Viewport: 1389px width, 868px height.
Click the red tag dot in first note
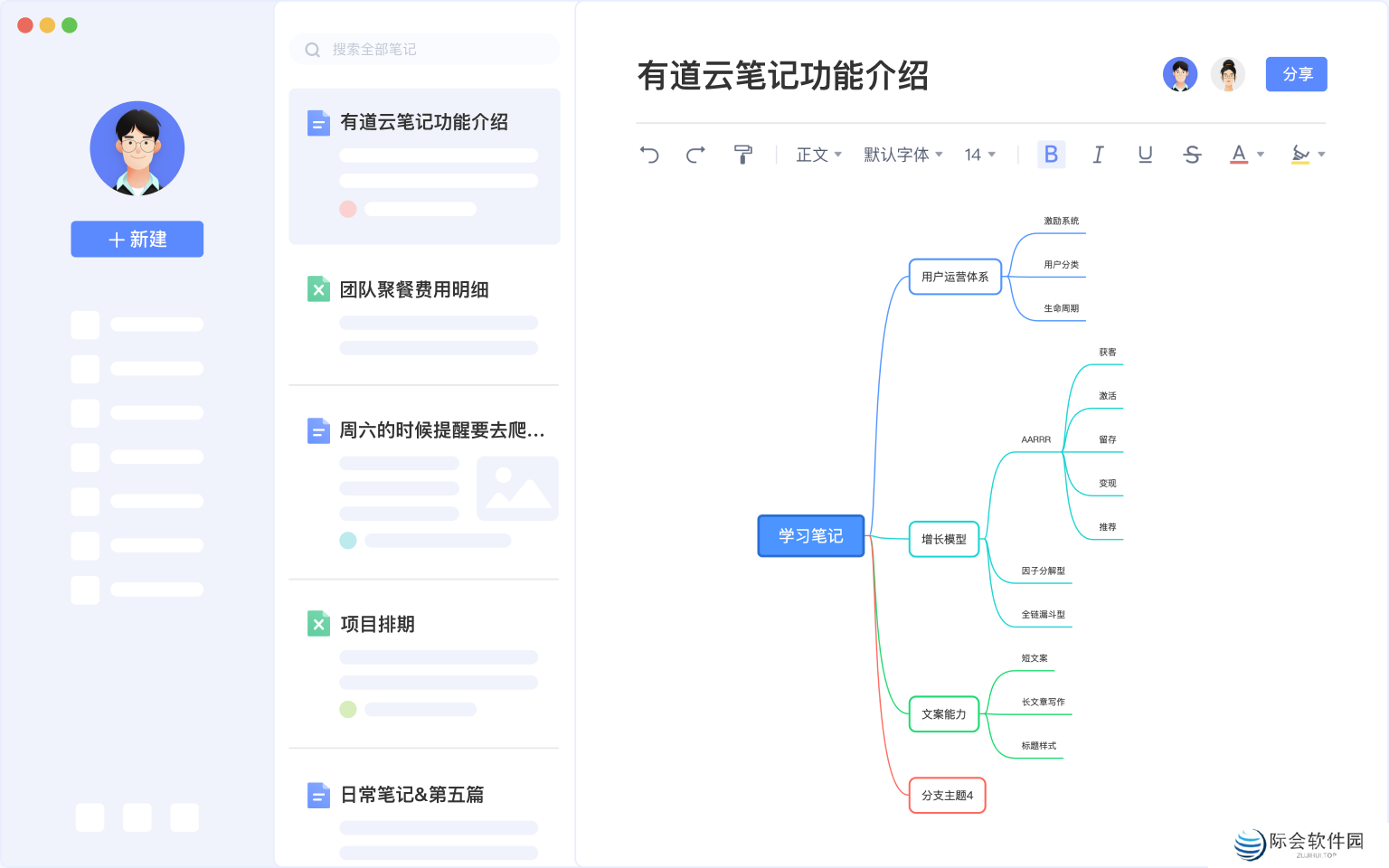(348, 209)
